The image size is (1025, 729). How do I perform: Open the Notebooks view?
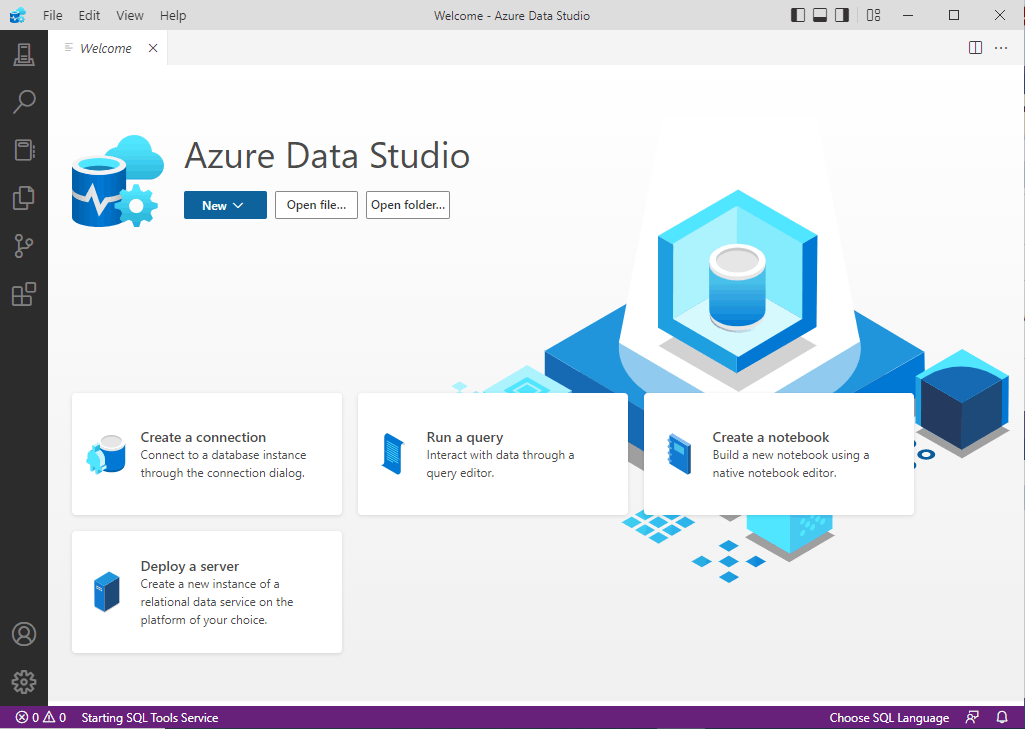click(24, 150)
